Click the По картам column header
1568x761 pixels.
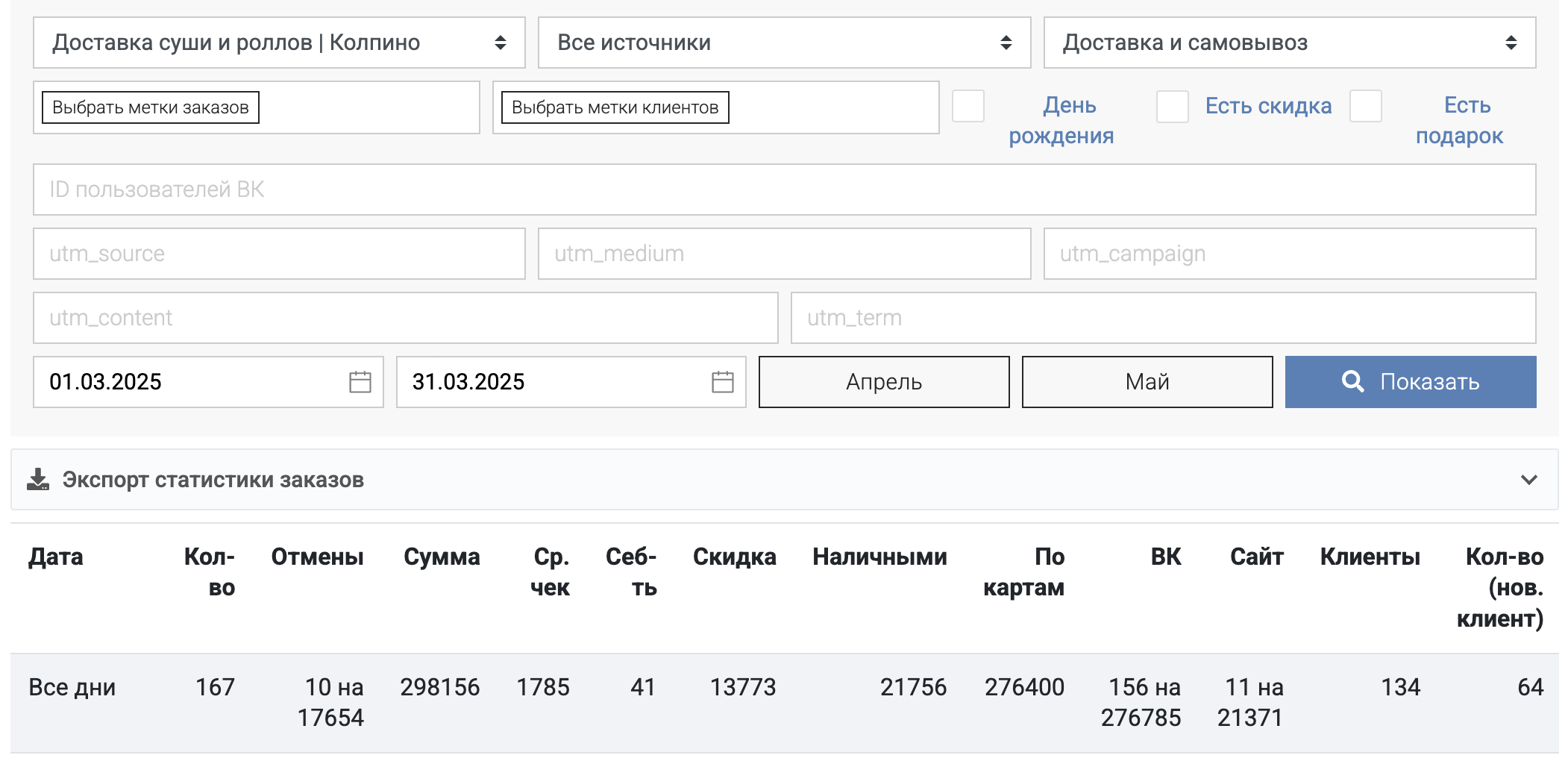1024,572
